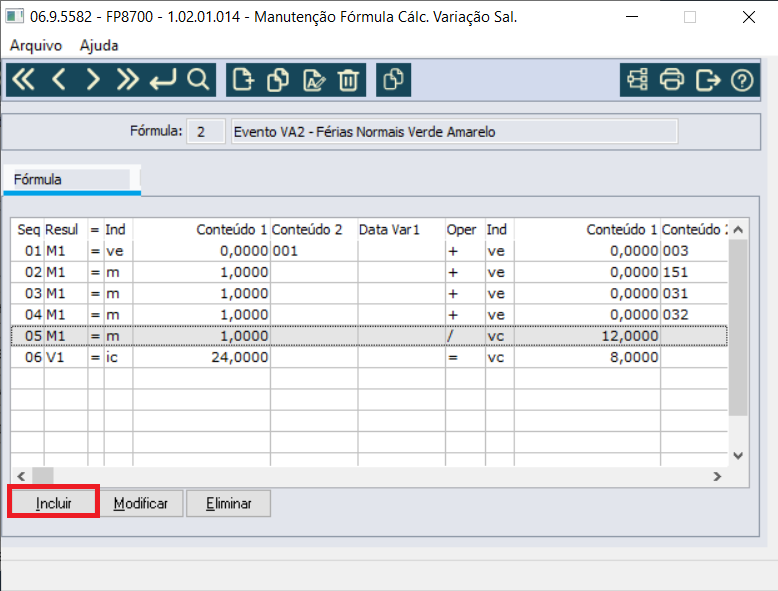778x591 pixels.
Task: Click the 24,0000 cell
Action: pyautogui.click(x=201, y=357)
